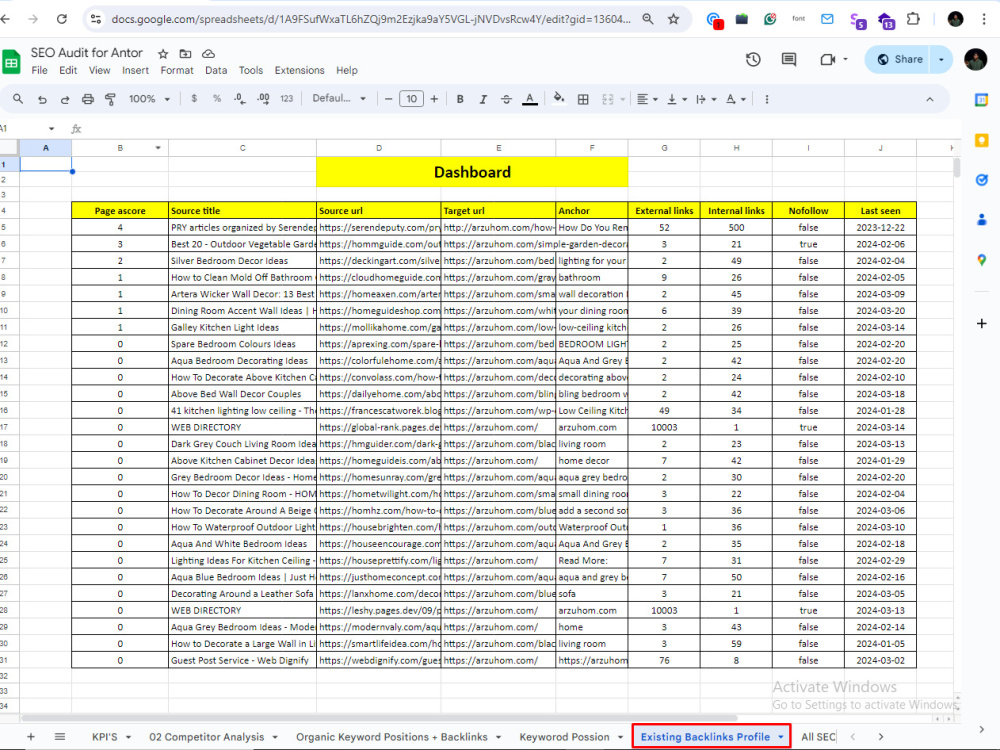Bookmark page with browser star icon
1000x750 pixels.
coord(673,19)
